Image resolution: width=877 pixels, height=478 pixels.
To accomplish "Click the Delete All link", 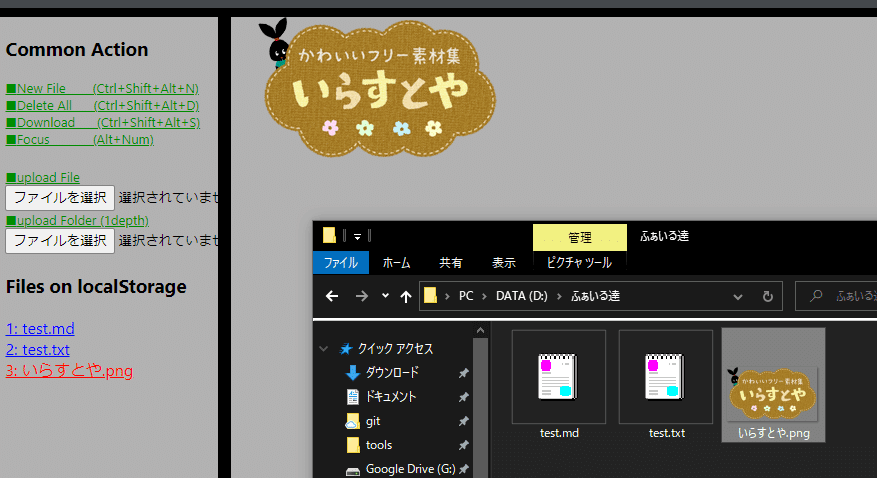I will [102, 106].
